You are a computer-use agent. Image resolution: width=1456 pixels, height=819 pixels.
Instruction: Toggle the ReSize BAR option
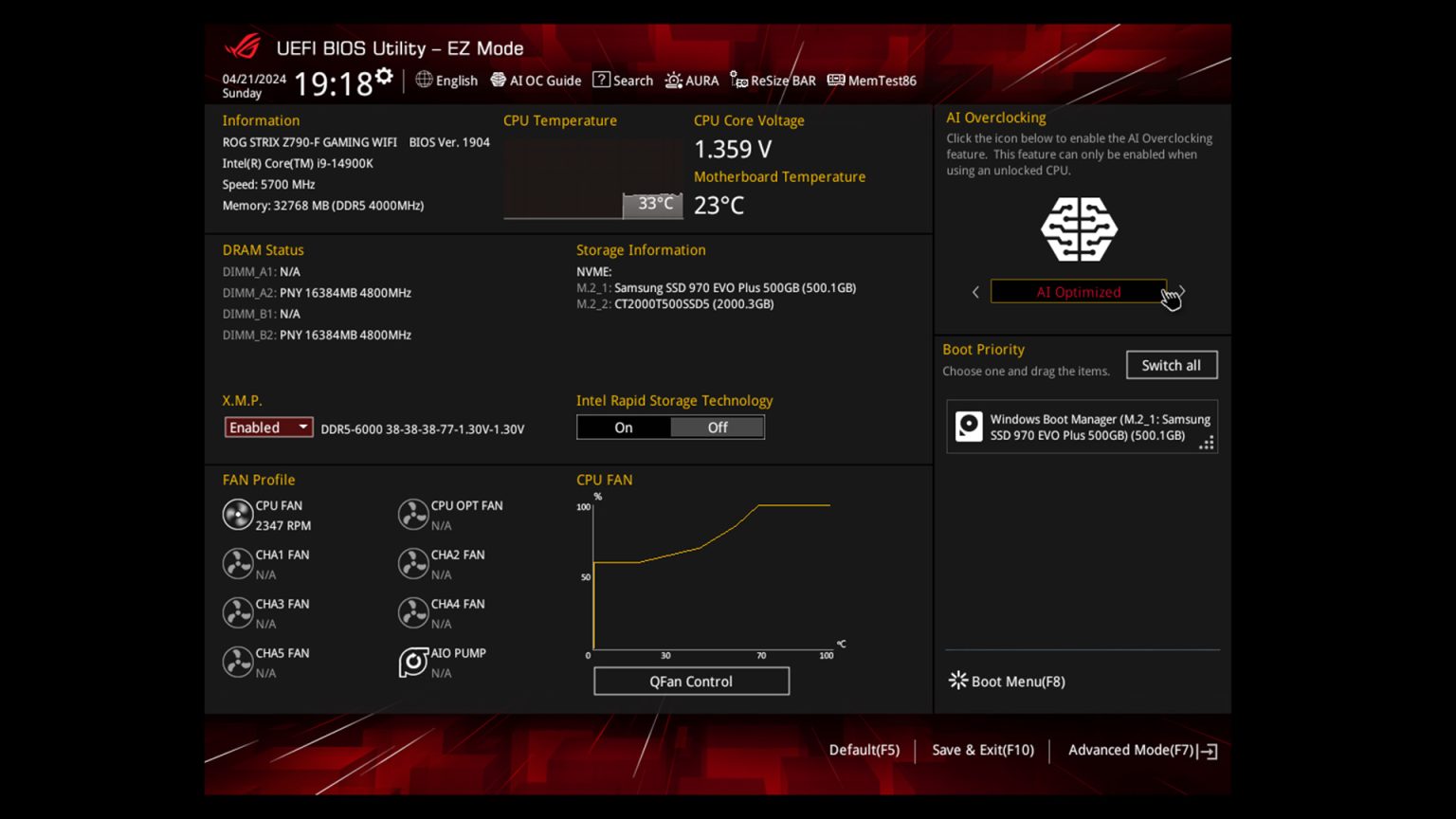tap(773, 81)
